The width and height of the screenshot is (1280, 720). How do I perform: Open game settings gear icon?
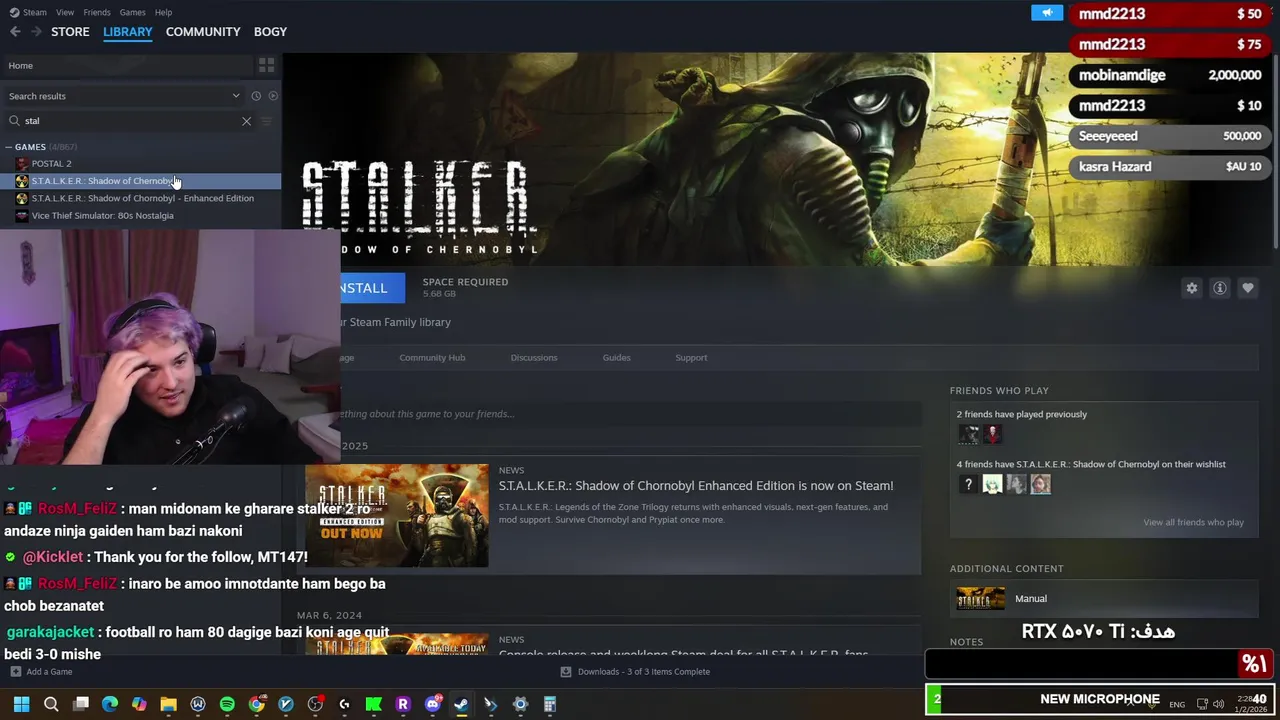1191,288
